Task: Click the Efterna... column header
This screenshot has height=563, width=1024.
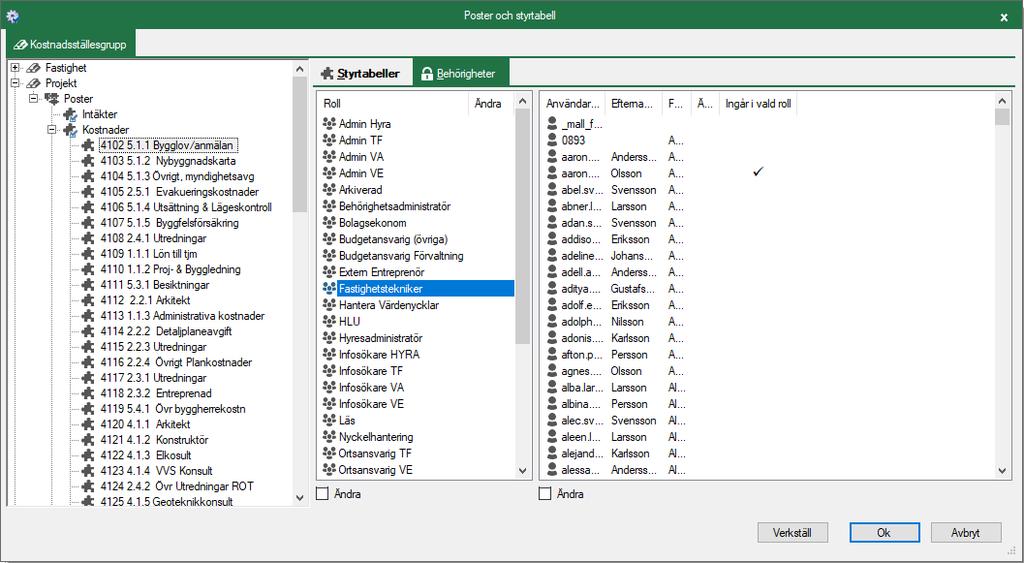Action: (633, 103)
